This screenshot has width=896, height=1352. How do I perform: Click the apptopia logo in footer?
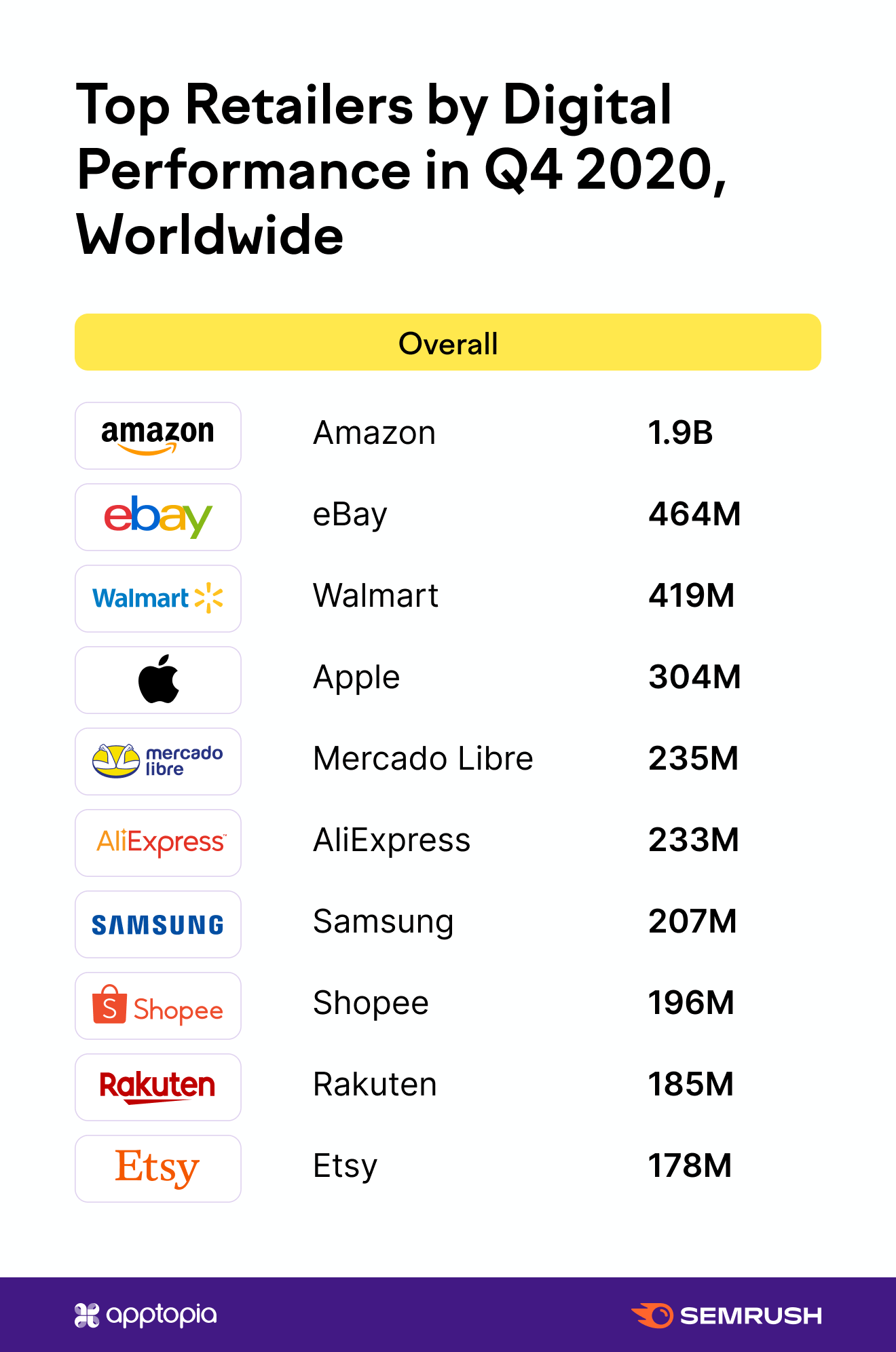click(x=146, y=1315)
